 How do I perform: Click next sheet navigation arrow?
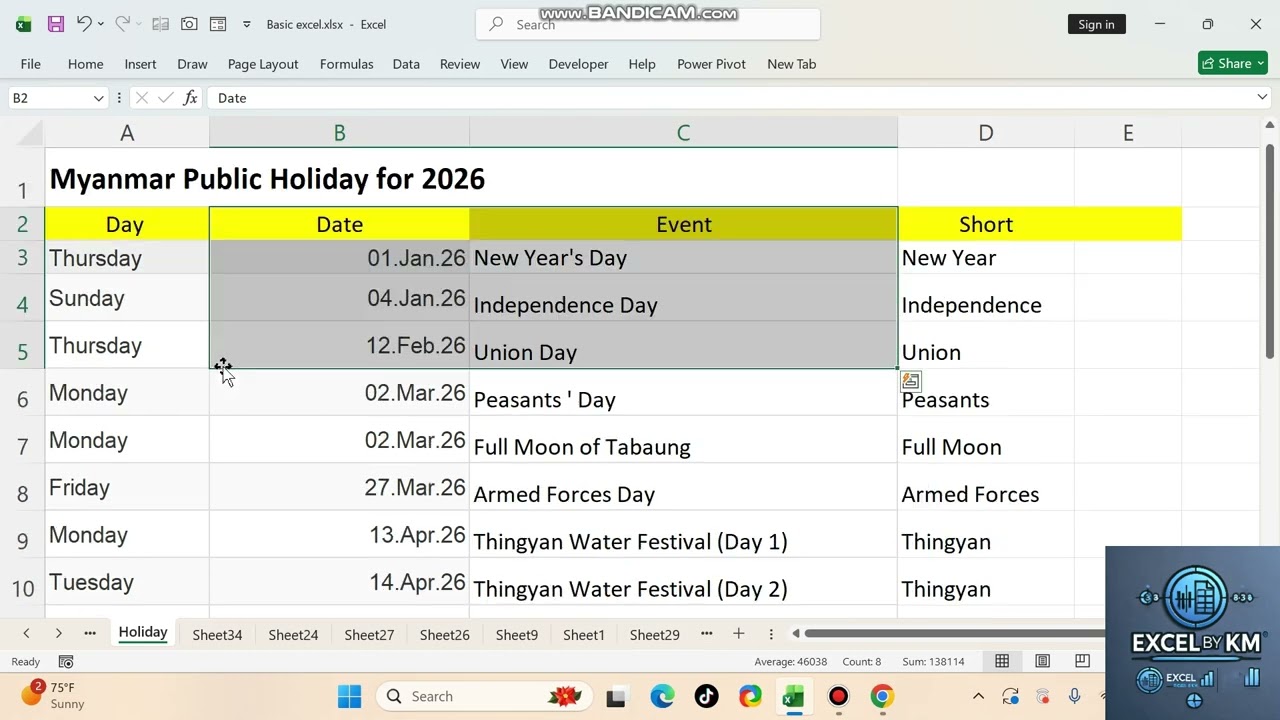59,633
